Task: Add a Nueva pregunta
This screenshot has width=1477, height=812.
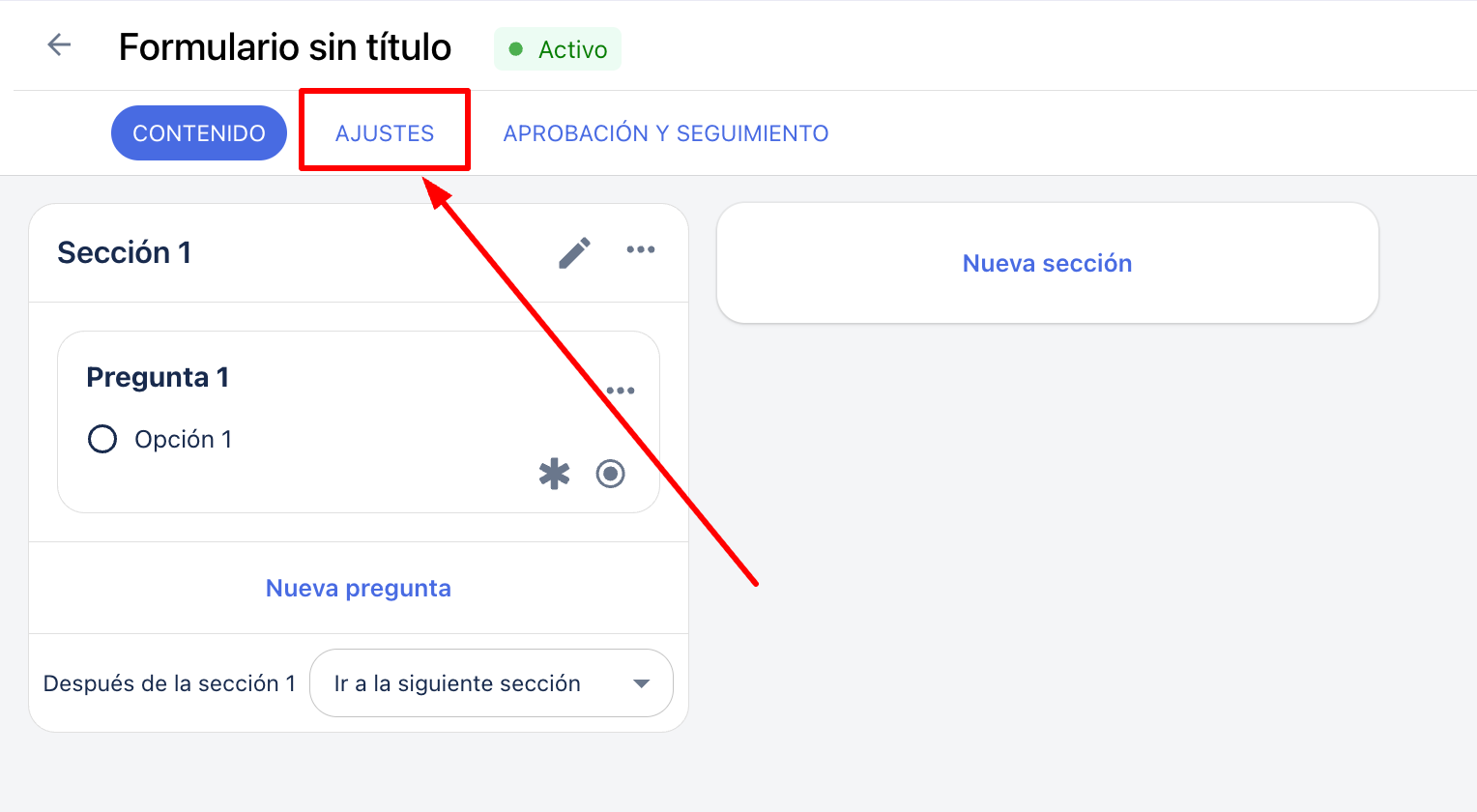Action: coord(359,588)
